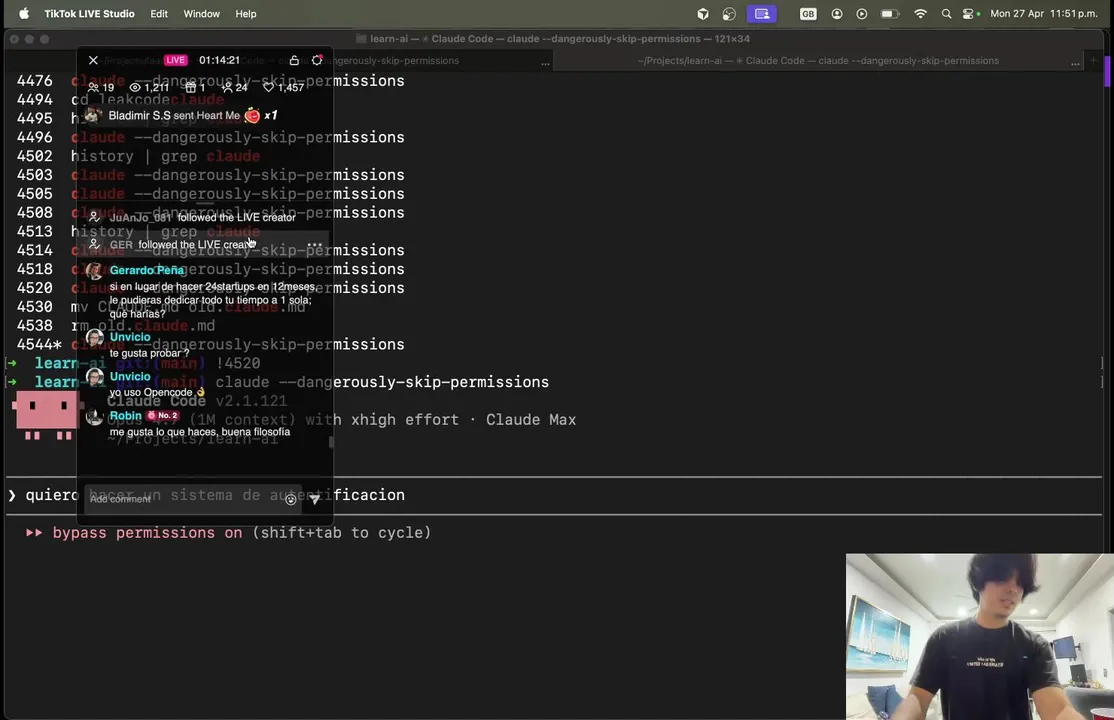Viewport: 1114px width, 720px height.
Task: Click the webcam preview thumbnail
Action: pyautogui.click(x=980, y=637)
